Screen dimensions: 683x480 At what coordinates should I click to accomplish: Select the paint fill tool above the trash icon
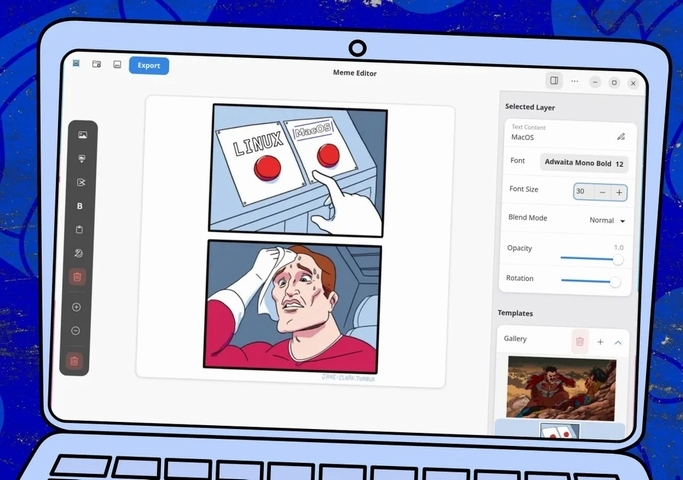(x=78, y=253)
